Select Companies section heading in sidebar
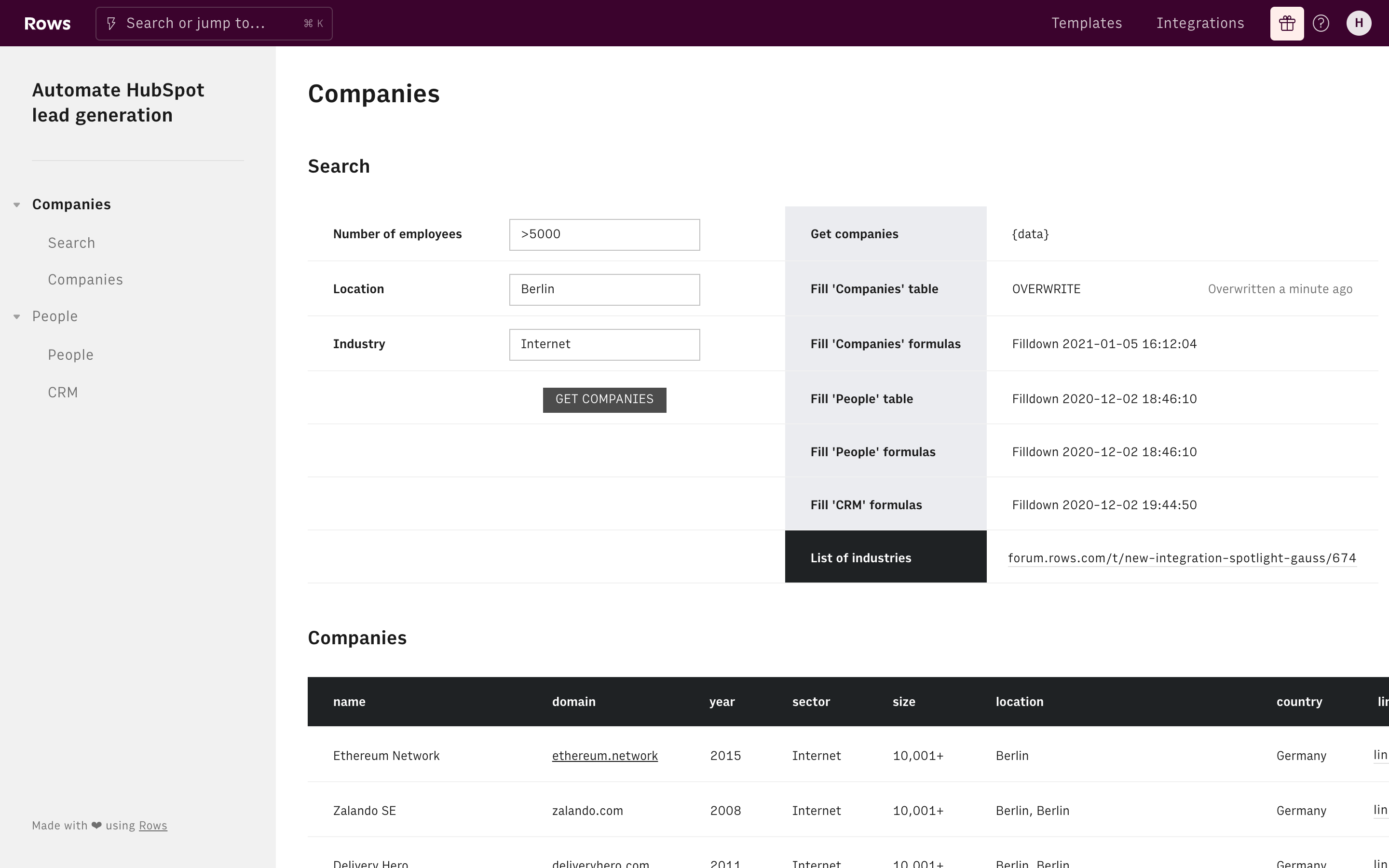 tap(71, 204)
